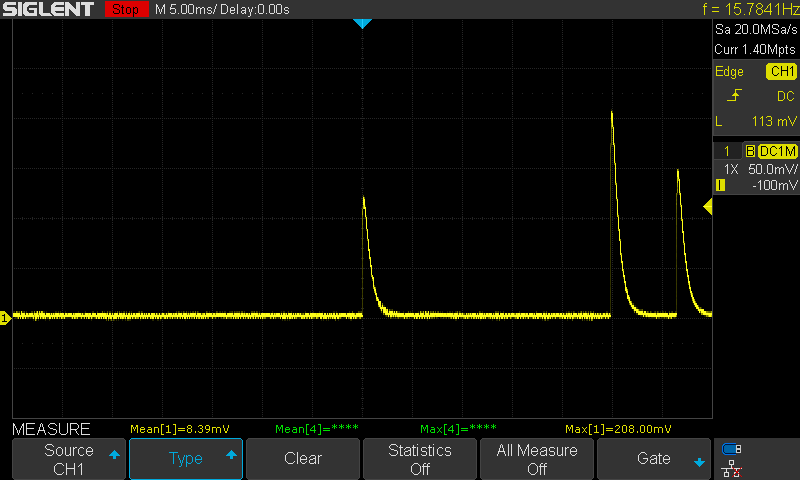800x480 pixels.
Task: Select the CH1 trigger source badge
Action: coord(781,71)
